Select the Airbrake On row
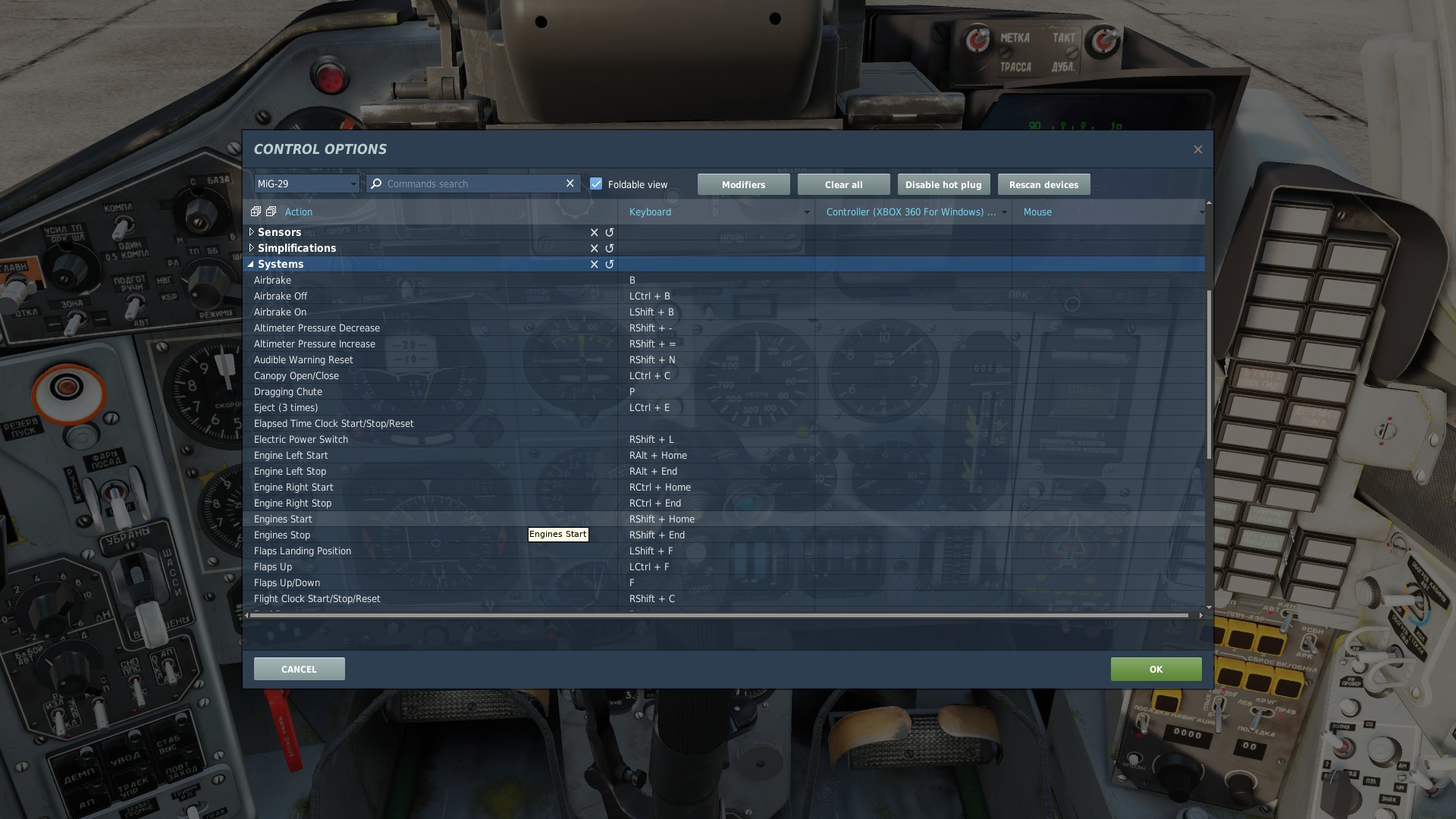This screenshot has width=1456, height=819. 723,312
